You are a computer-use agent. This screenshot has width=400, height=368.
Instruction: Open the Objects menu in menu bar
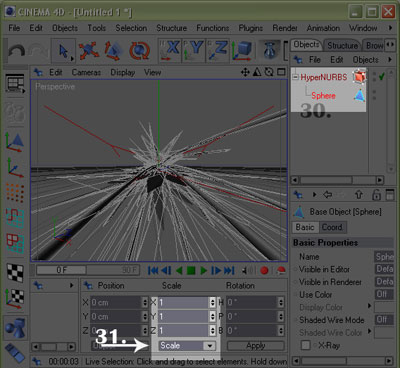click(x=65, y=28)
